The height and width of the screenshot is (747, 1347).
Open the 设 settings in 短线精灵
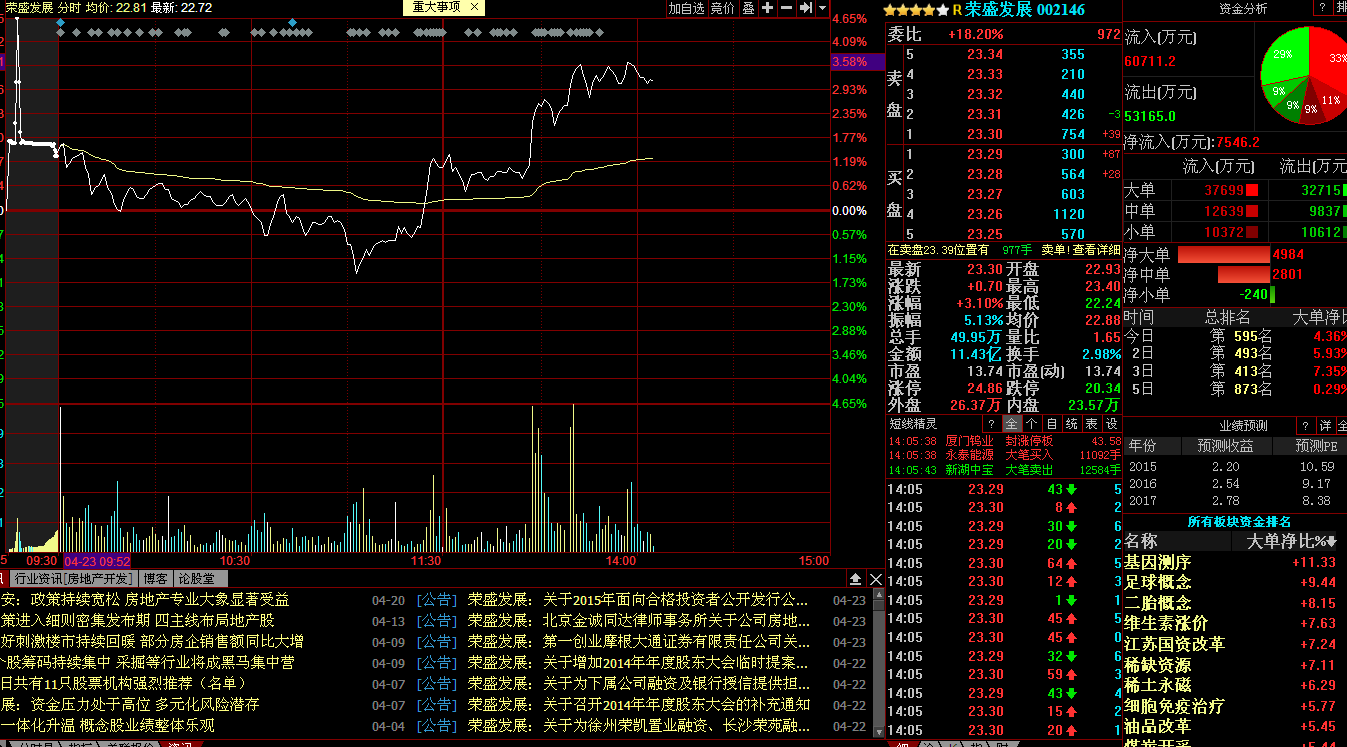pos(1111,424)
